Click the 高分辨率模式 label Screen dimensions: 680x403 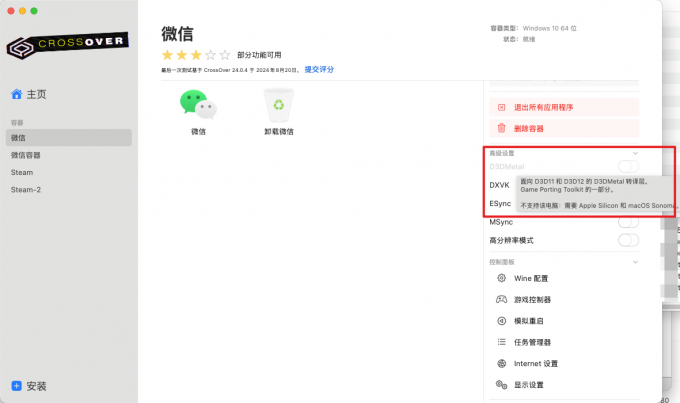[511, 240]
